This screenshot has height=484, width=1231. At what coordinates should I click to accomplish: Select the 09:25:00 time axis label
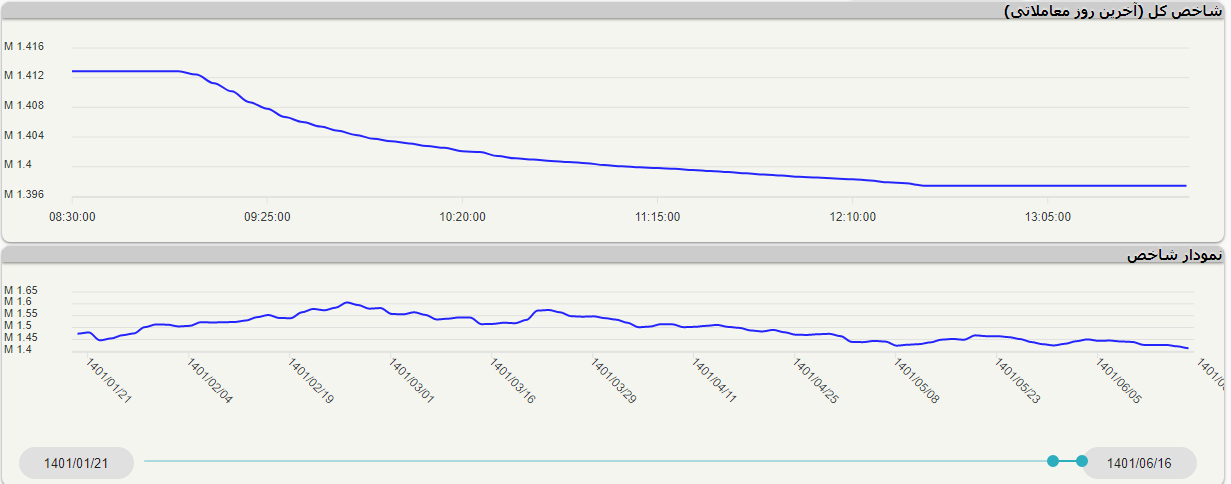pyautogui.click(x=267, y=216)
